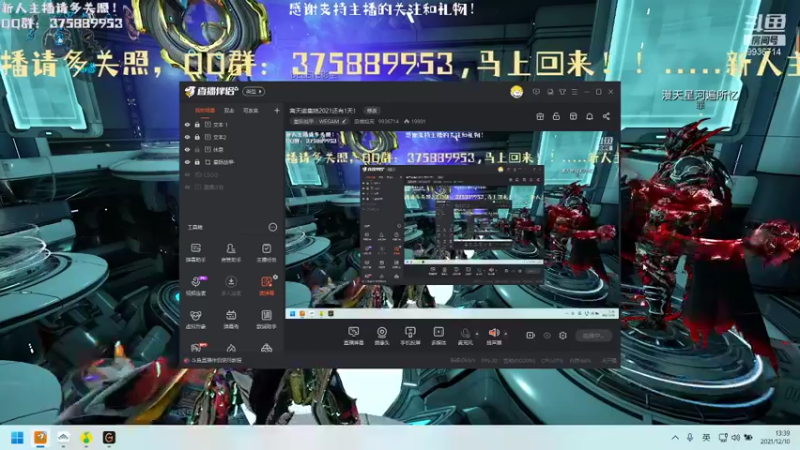The width and height of the screenshot is (800, 450).
Task: Toggle visibility of the 文本2 source
Action: click(x=187, y=137)
